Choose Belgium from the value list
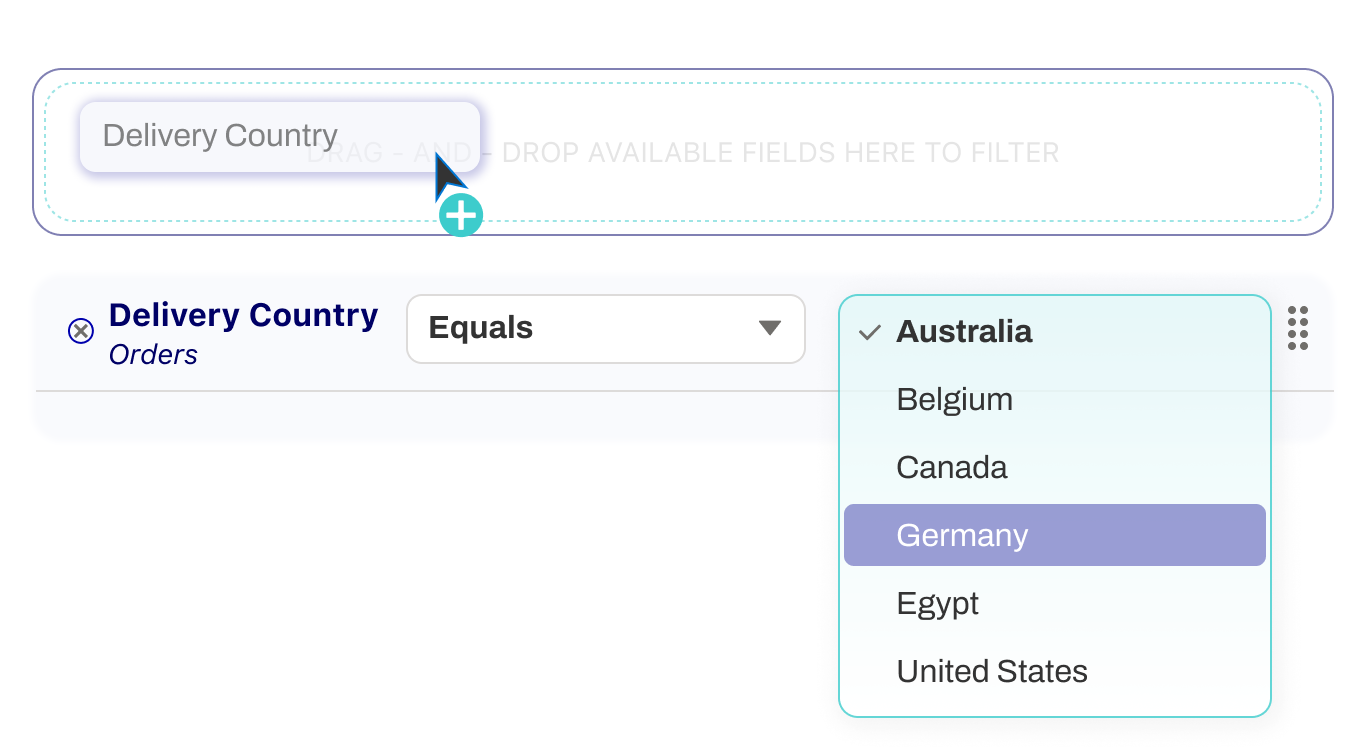Image resolution: width=1370 pixels, height=754 pixels. point(954,400)
